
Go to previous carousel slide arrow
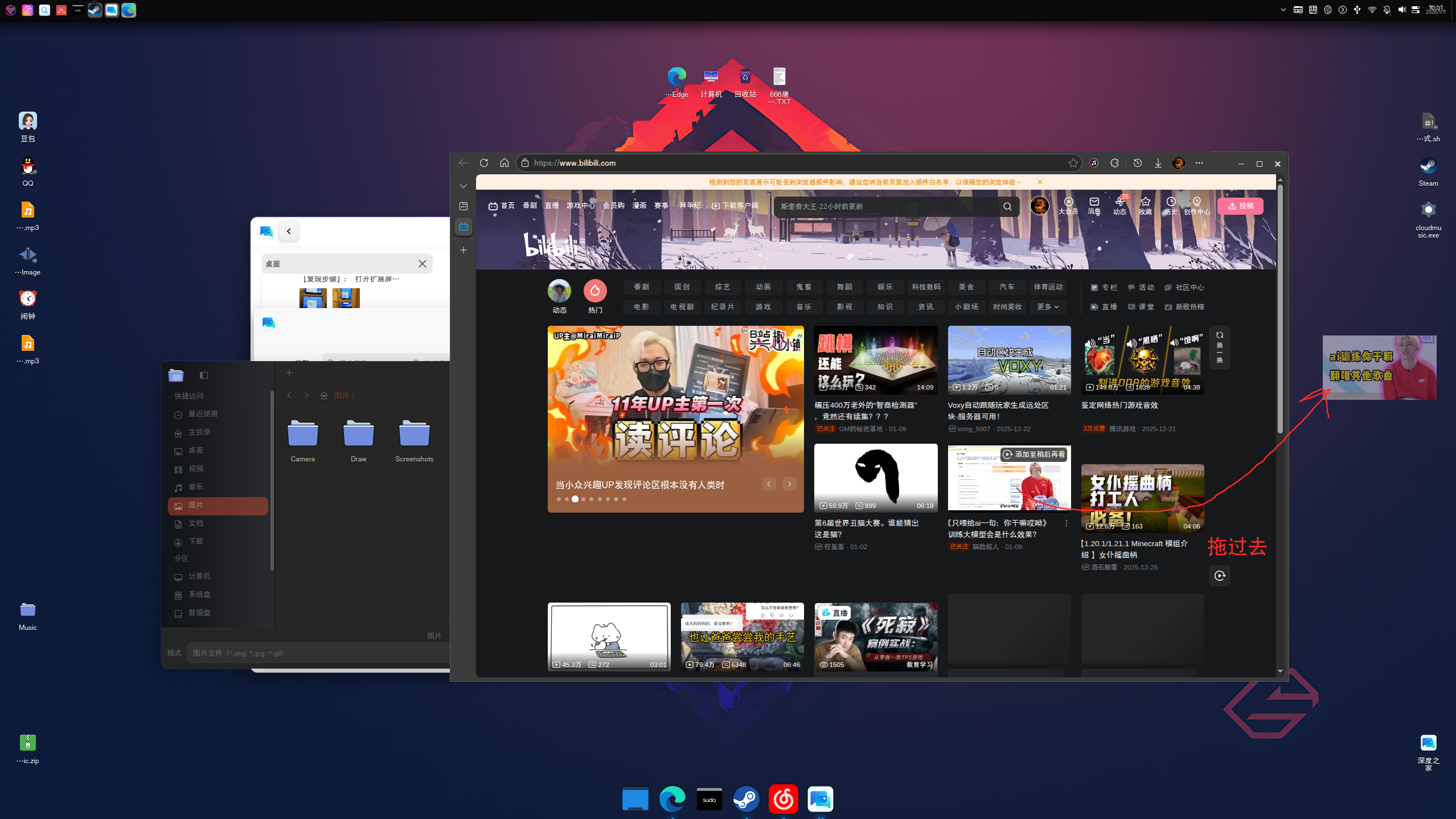(768, 484)
